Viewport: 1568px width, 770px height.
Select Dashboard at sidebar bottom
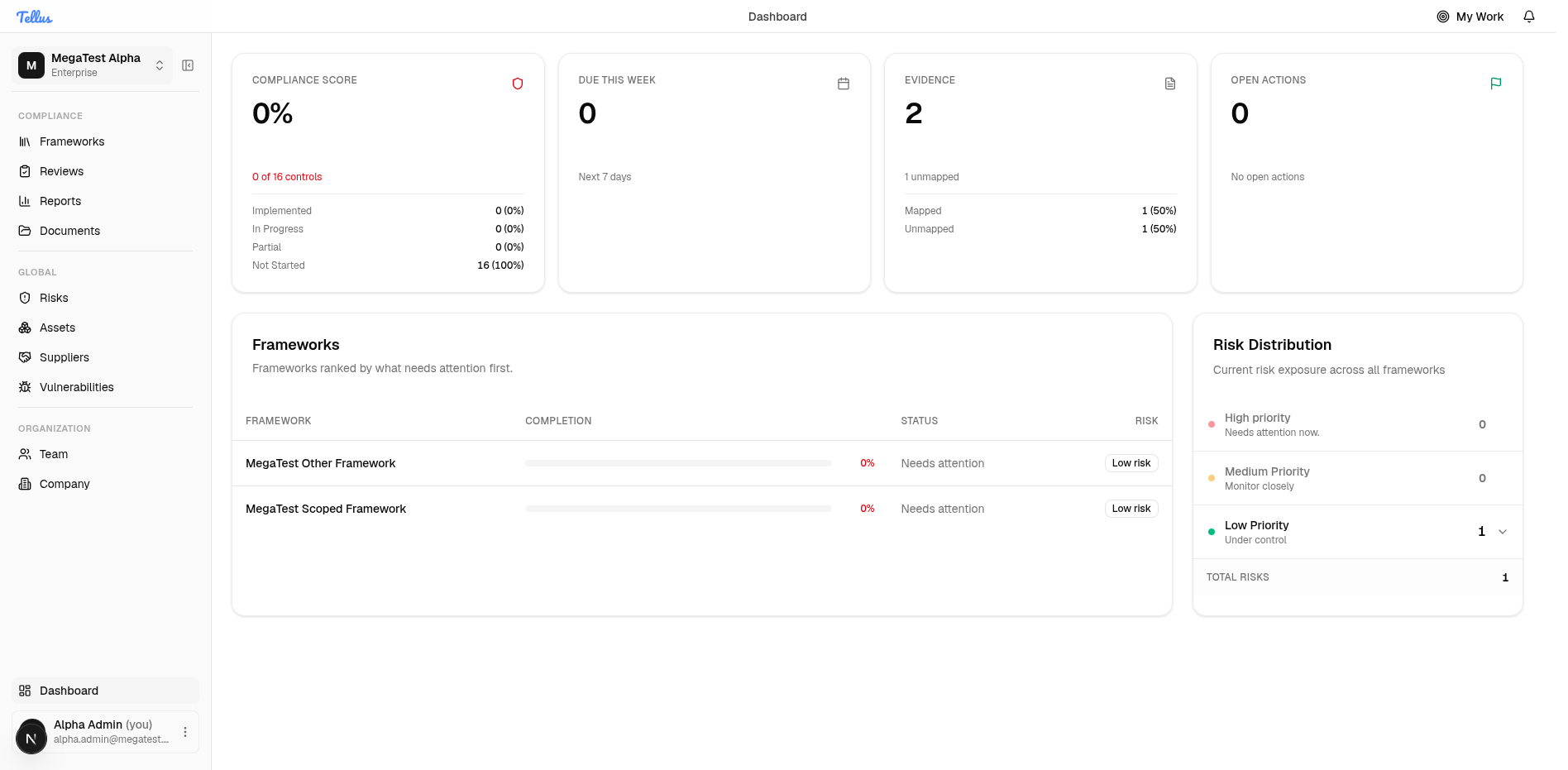[x=105, y=691]
